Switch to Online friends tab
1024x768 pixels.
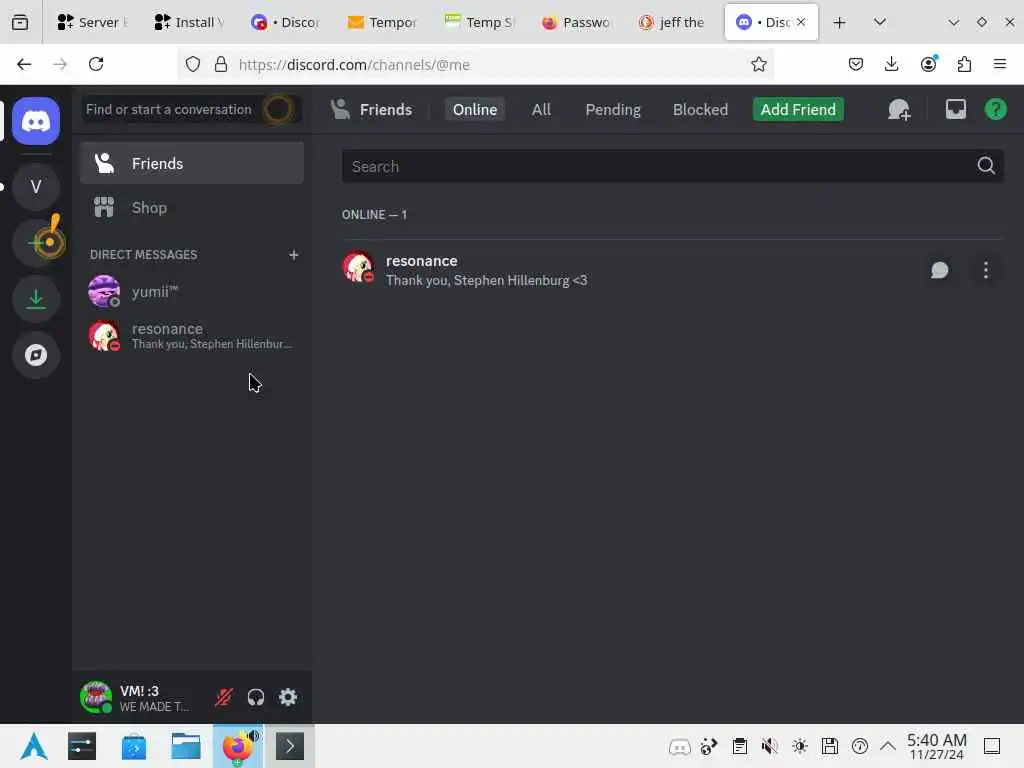[475, 109]
